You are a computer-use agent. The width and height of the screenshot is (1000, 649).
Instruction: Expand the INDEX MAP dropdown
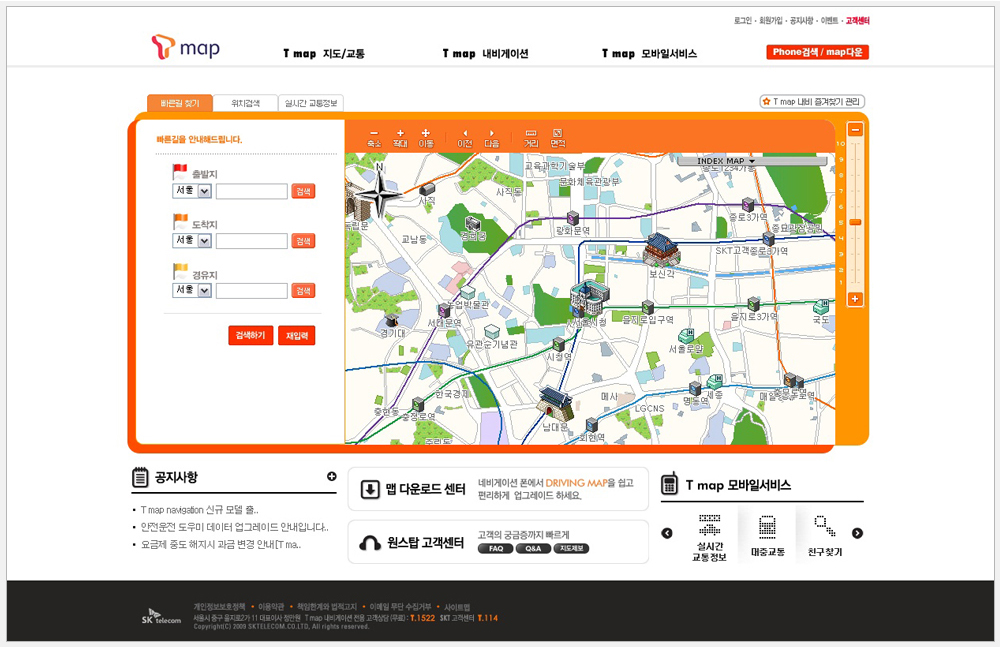pyautogui.click(x=726, y=161)
